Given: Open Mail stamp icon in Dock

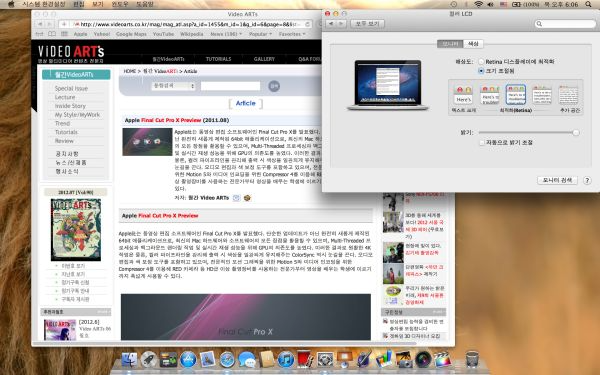Looking at the screenshot, I should click(x=208, y=359).
